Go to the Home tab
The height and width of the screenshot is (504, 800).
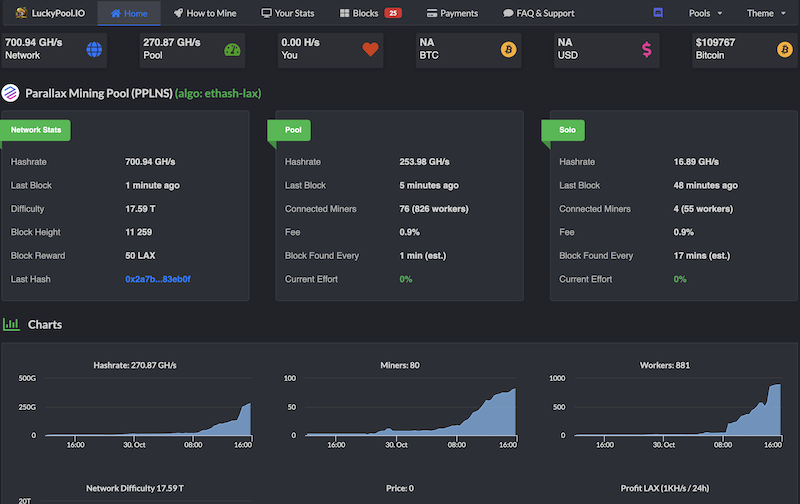tap(129, 13)
